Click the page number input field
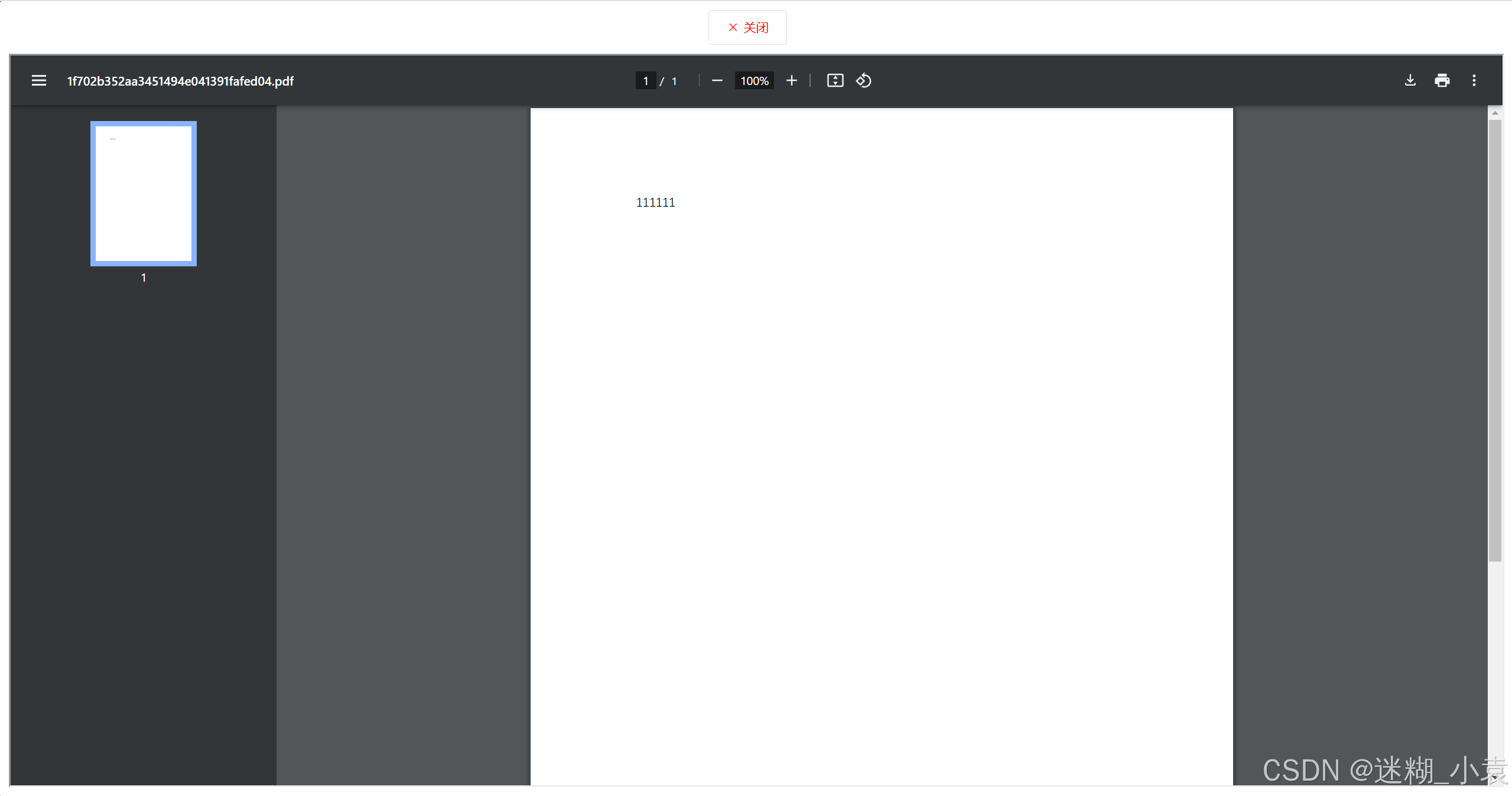The image size is (1512, 796). tap(645, 80)
